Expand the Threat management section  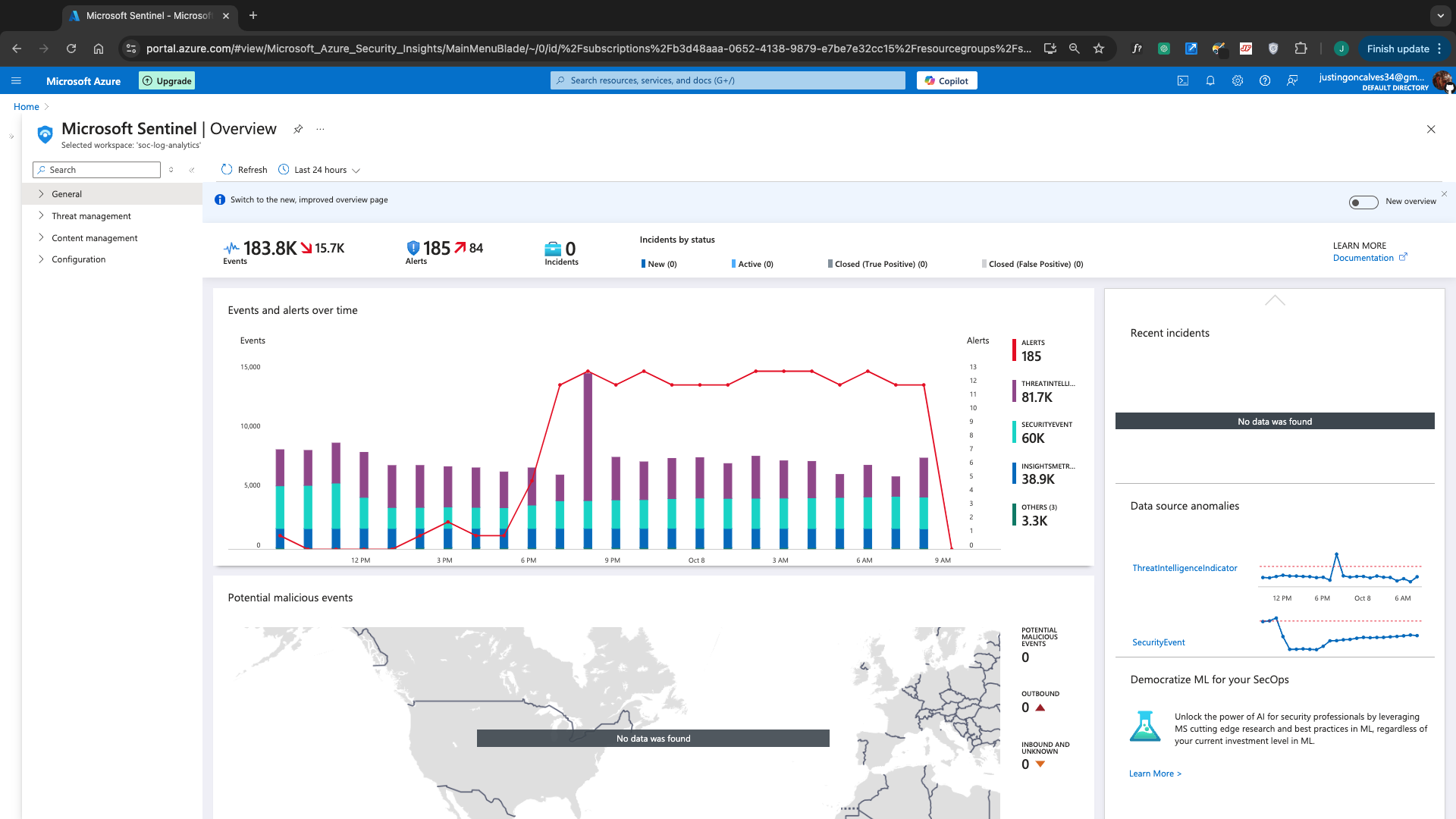112,216
